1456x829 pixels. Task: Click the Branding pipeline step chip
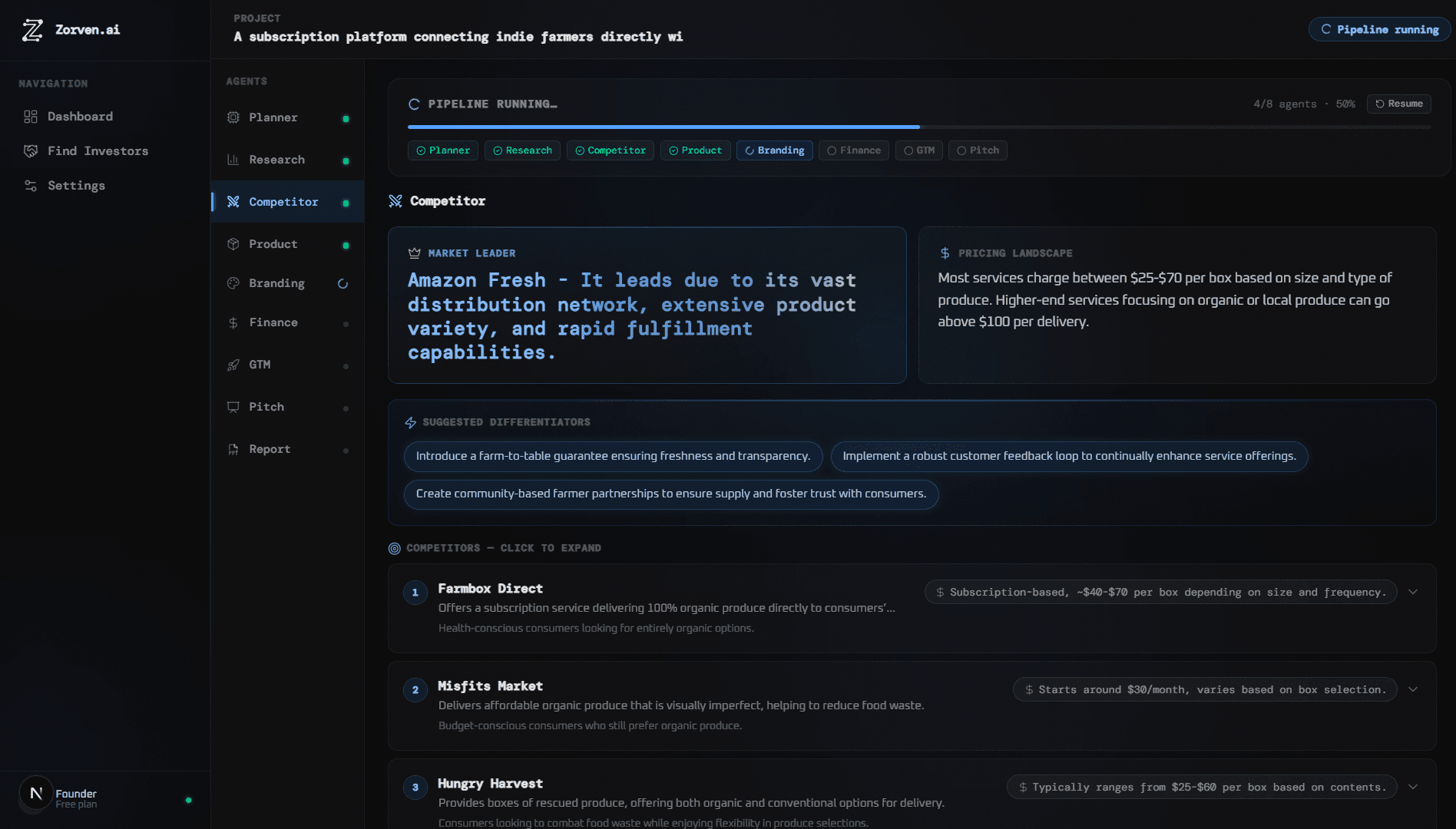pyautogui.click(x=775, y=150)
